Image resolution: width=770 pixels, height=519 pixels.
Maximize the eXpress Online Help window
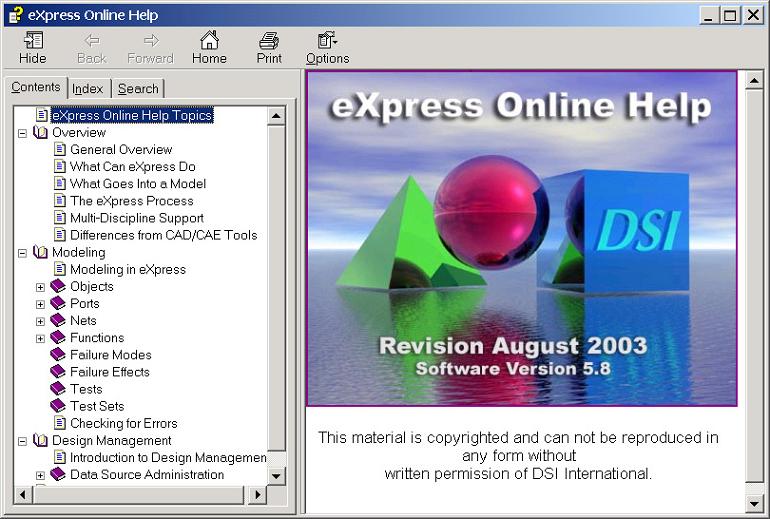click(x=730, y=15)
